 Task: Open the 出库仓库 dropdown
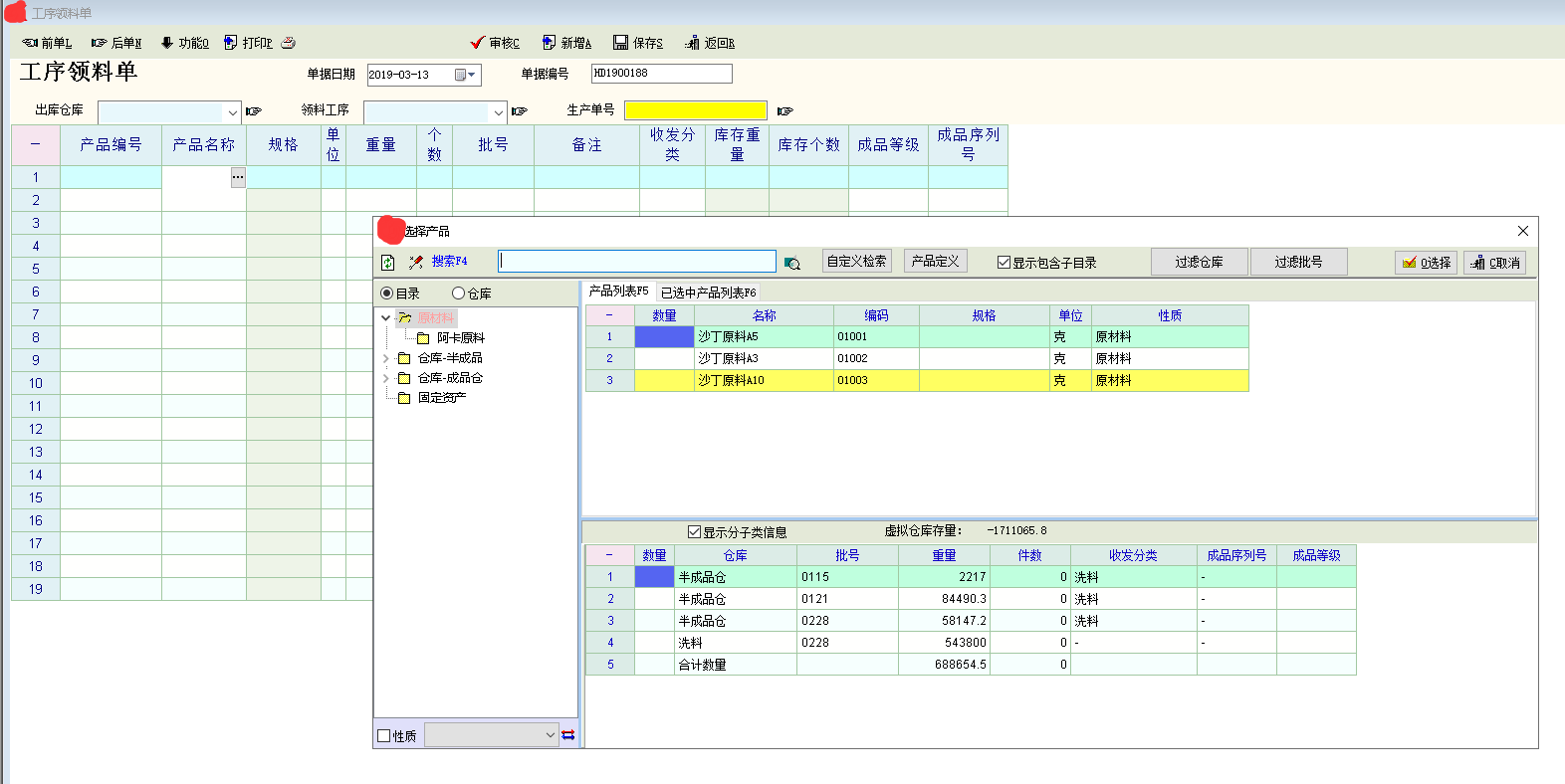232,112
